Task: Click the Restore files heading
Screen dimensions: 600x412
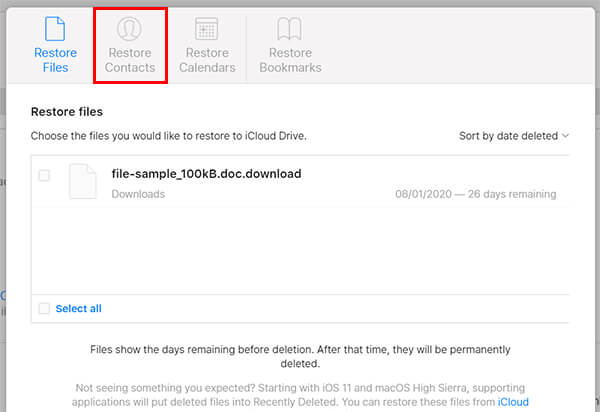Action: tap(67, 112)
